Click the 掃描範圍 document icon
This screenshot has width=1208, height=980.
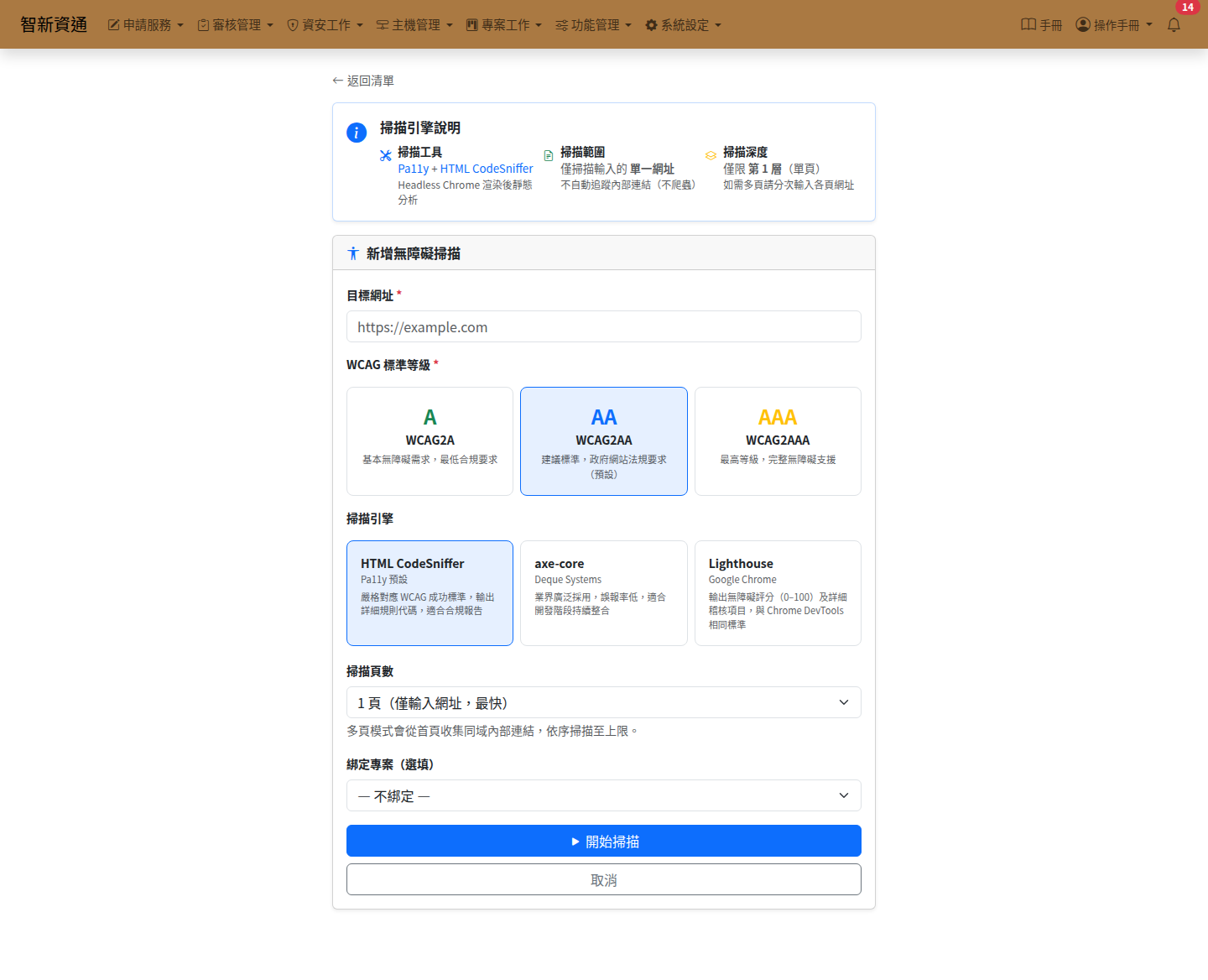tap(549, 155)
